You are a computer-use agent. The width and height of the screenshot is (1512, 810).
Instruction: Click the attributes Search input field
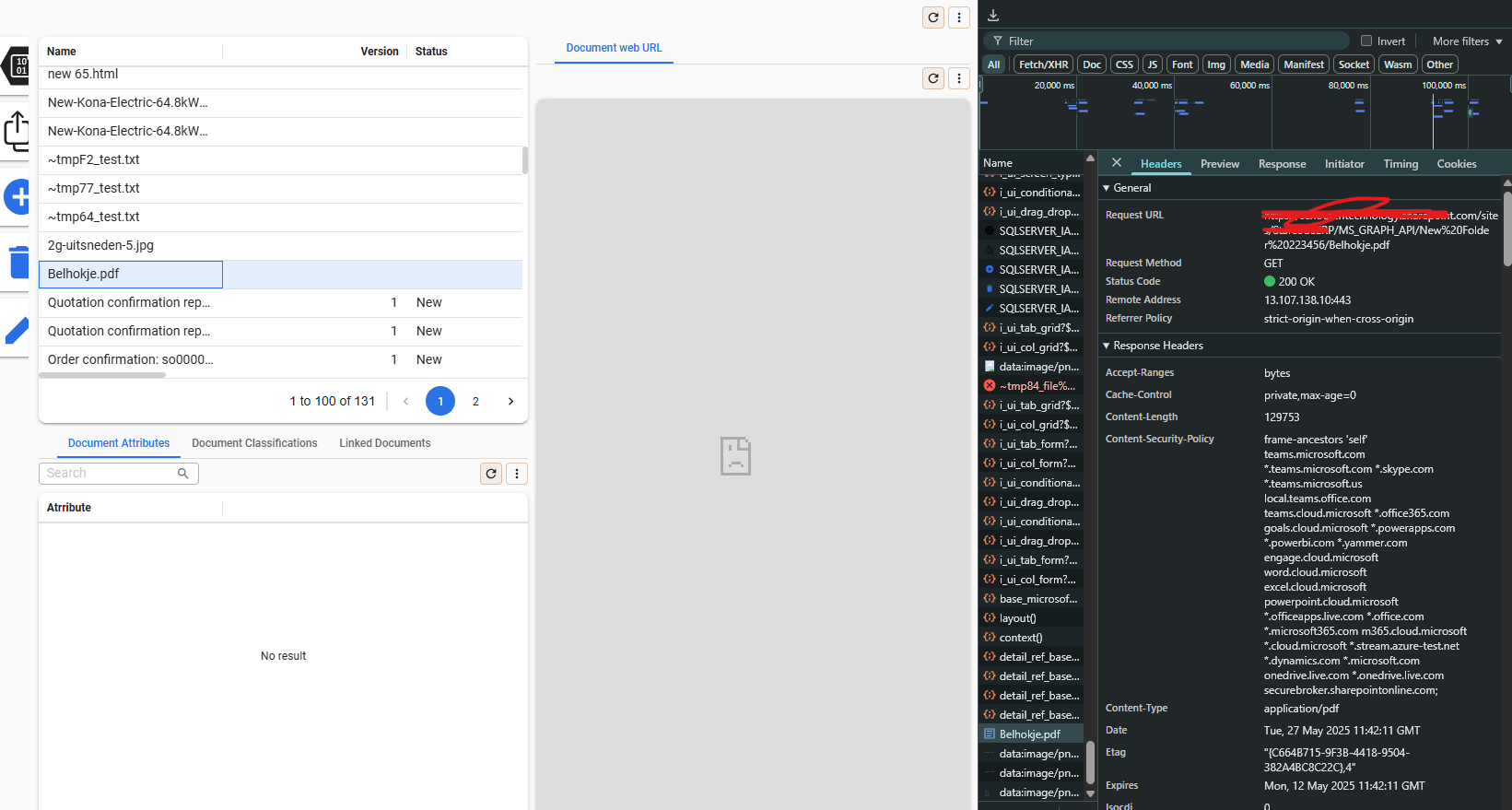point(118,473)
